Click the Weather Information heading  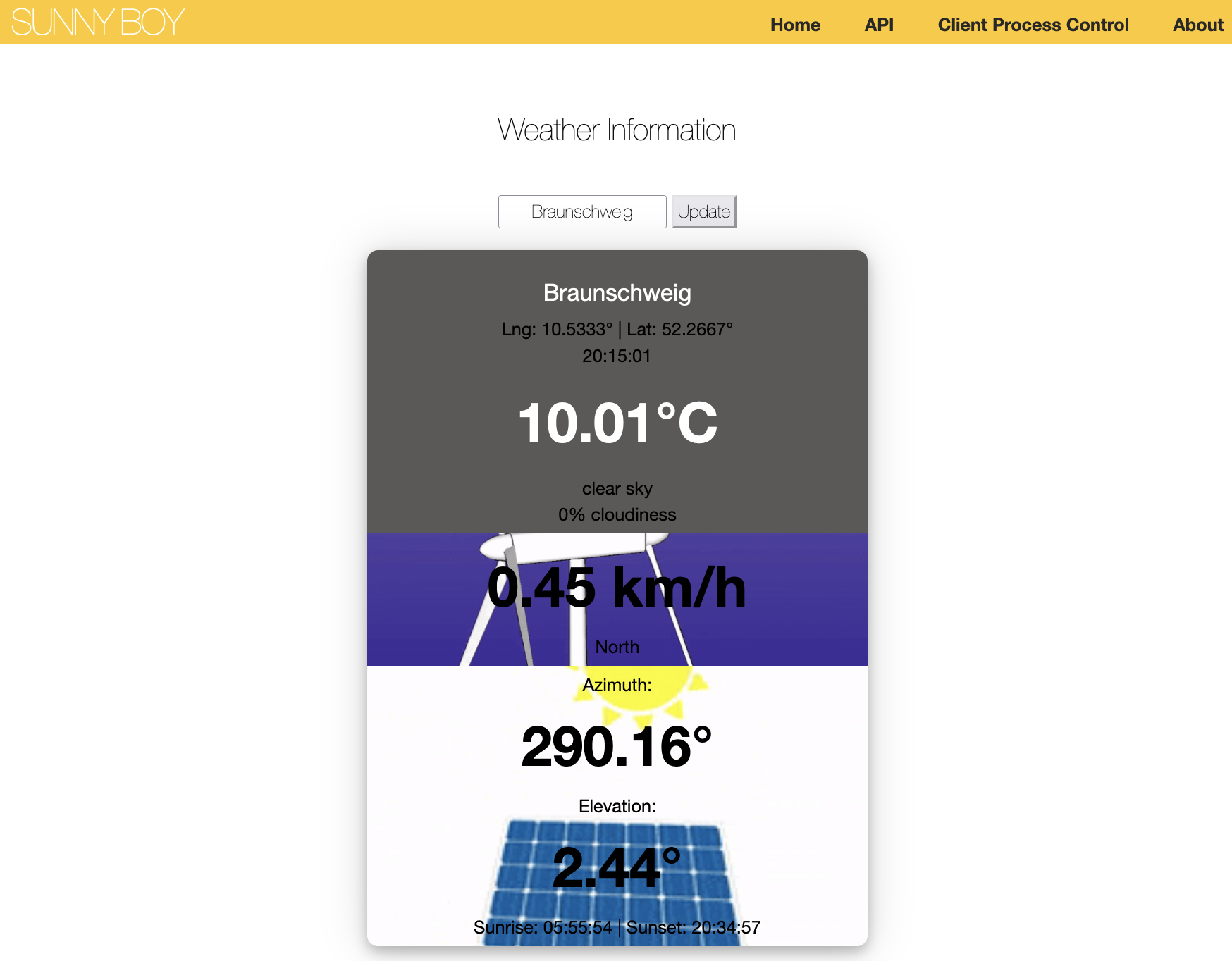pos(617,130)
